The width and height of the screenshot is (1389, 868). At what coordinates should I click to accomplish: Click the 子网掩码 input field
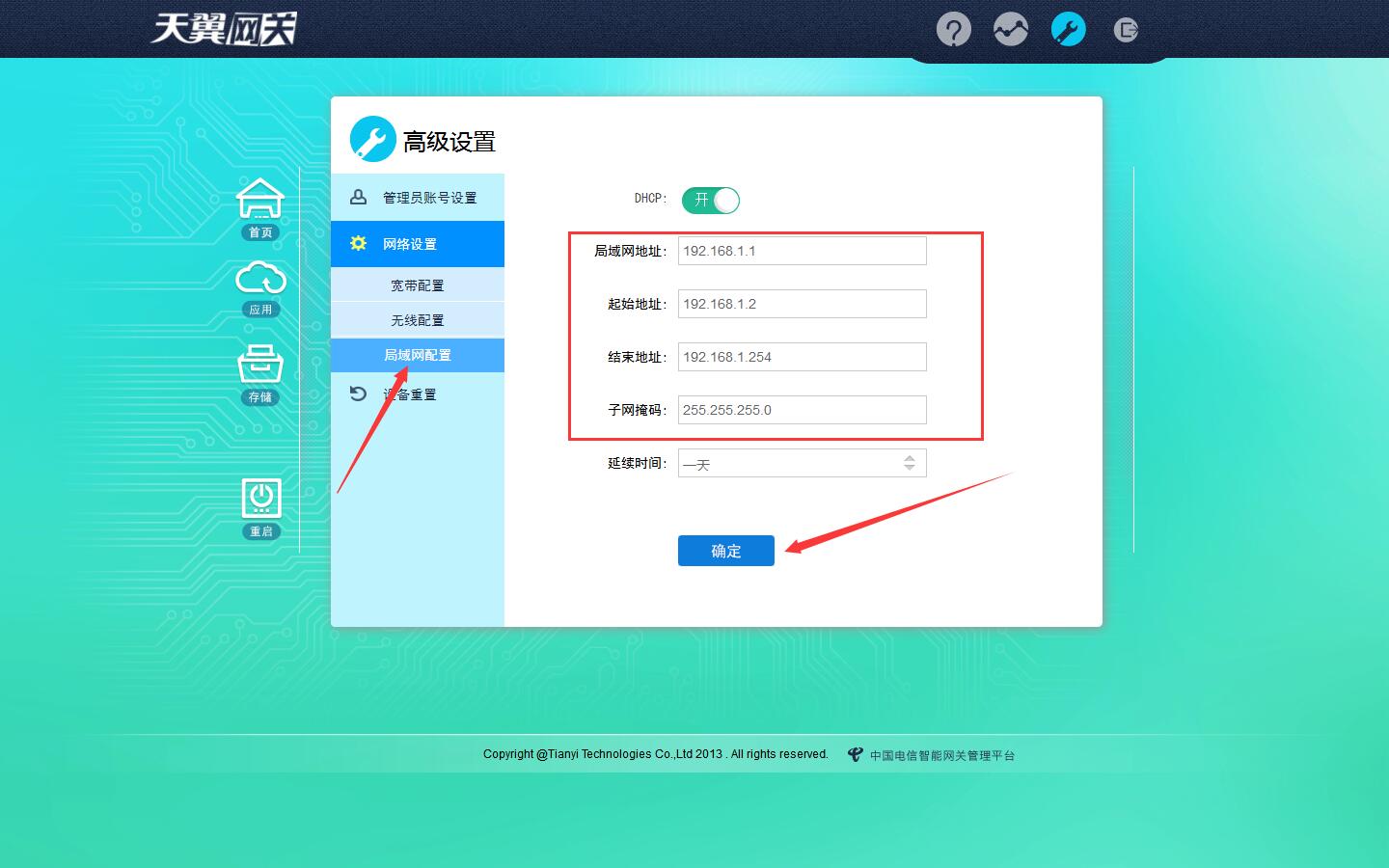pos(803,410)
